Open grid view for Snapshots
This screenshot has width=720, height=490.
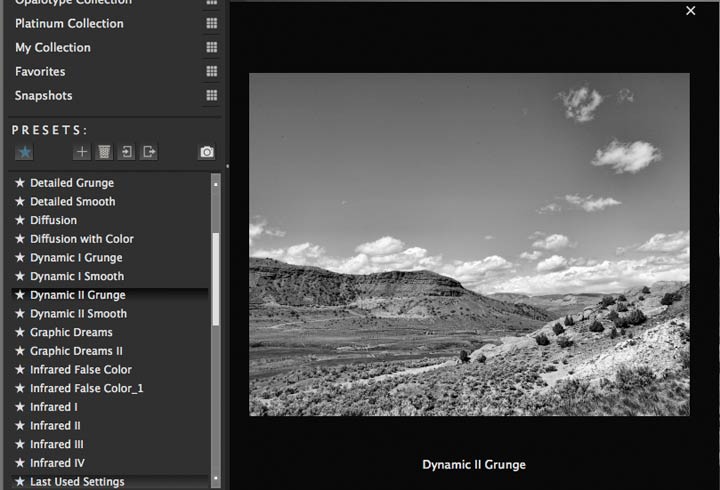(x=212, y=95)
